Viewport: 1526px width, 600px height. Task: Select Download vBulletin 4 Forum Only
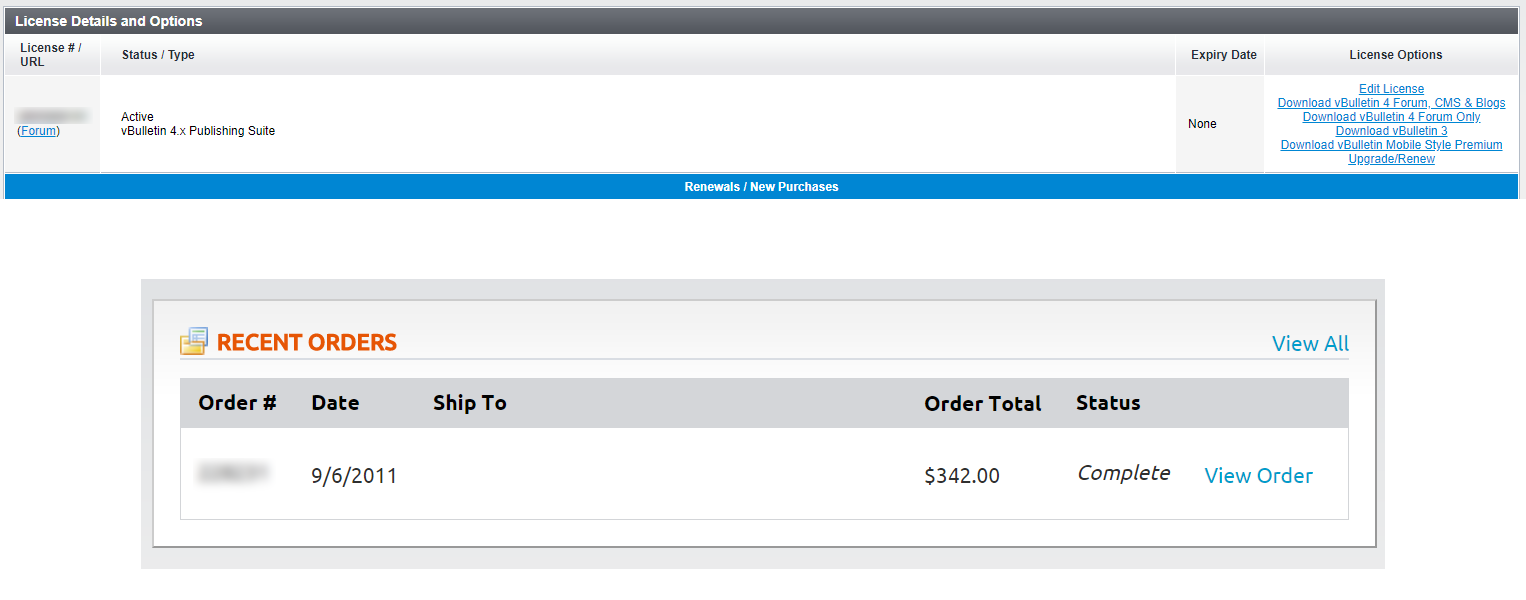(1391, 117)
